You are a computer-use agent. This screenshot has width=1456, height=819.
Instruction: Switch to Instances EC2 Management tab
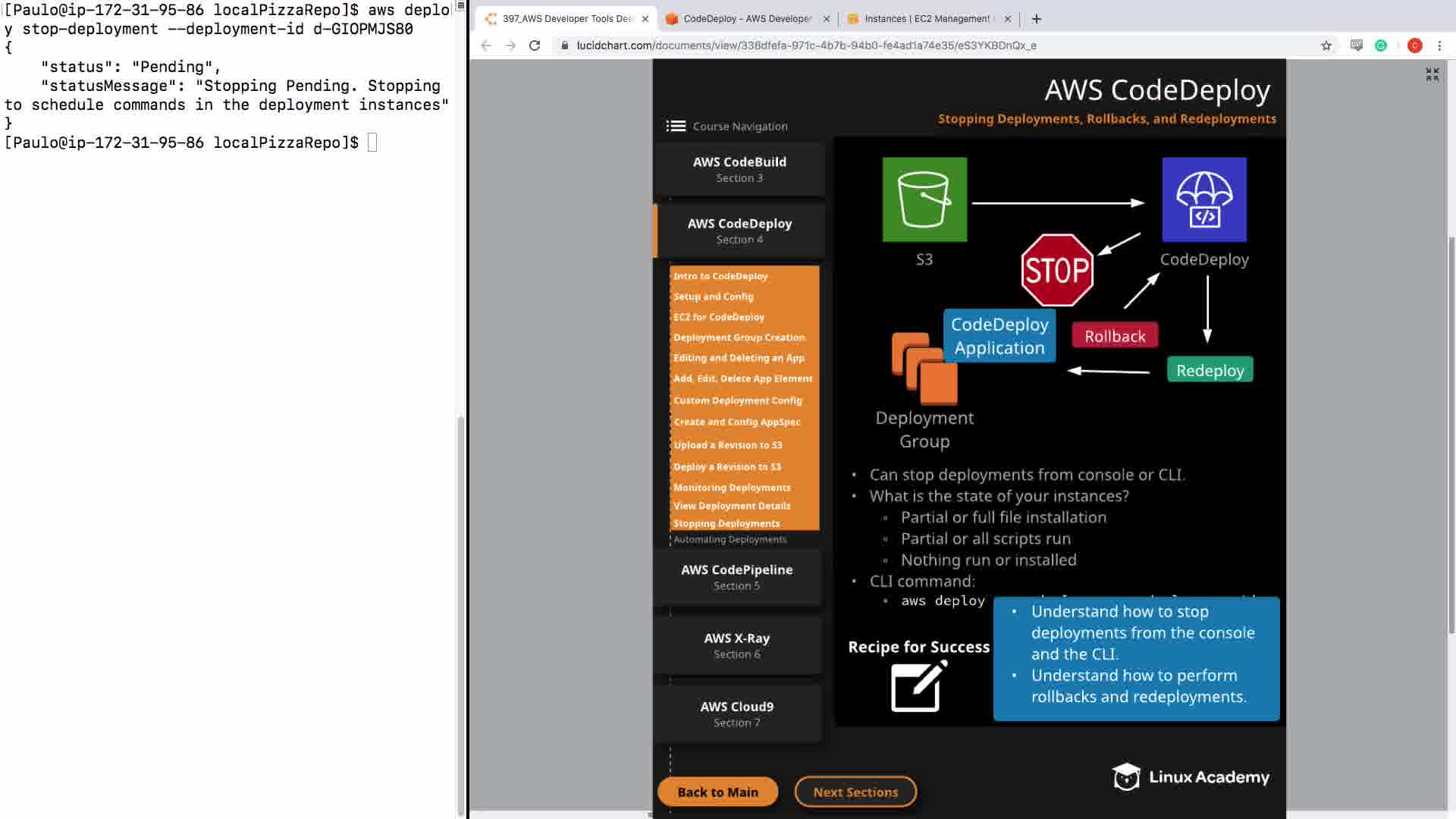(x=927, y=19)
